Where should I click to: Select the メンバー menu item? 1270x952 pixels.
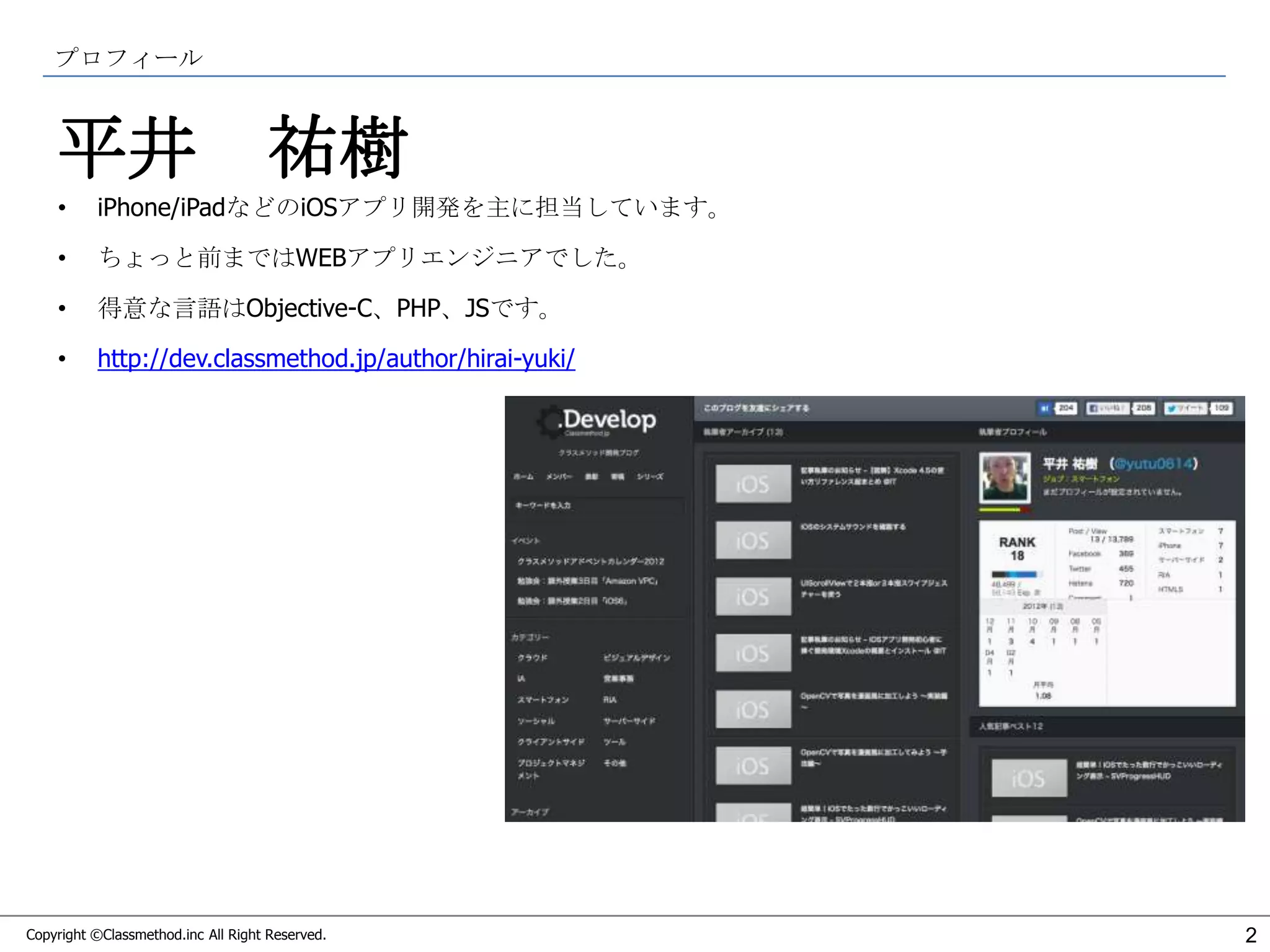pyautogui.click(x=559, y=477)
